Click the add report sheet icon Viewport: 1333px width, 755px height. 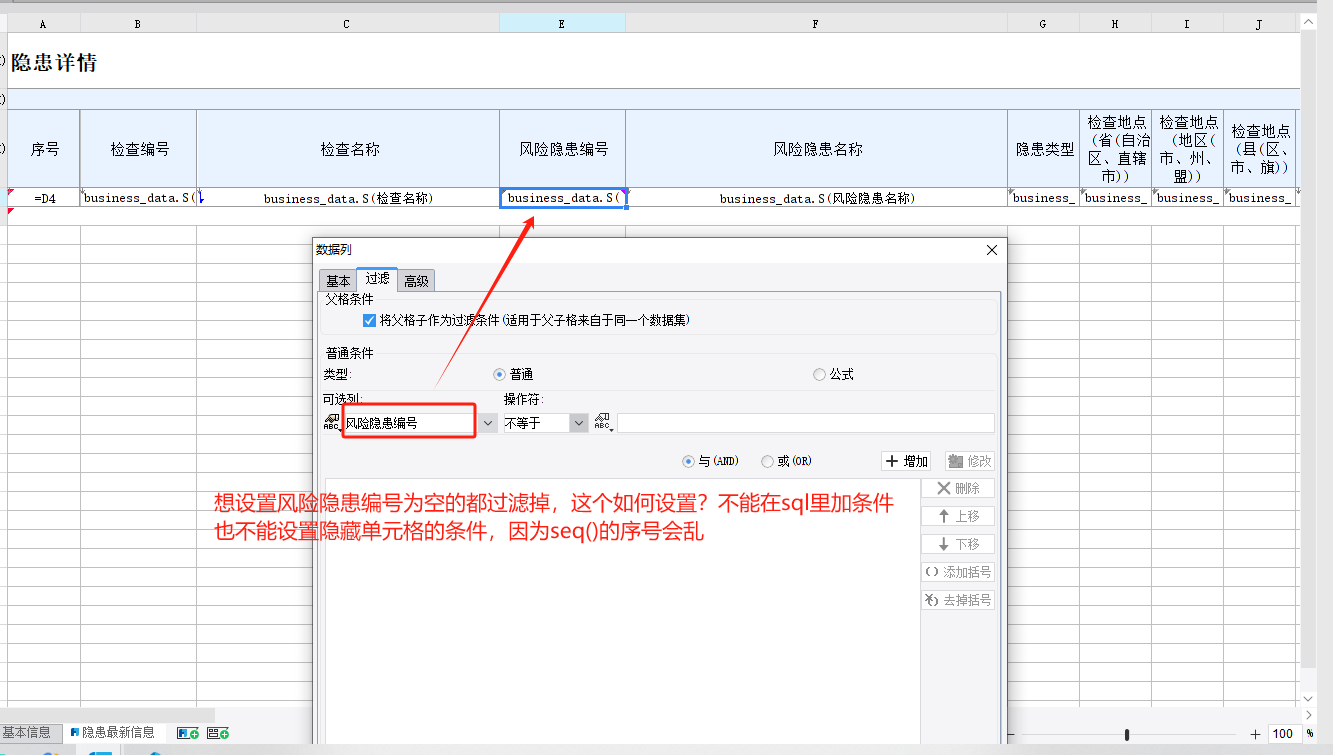(x=187, y=733)
